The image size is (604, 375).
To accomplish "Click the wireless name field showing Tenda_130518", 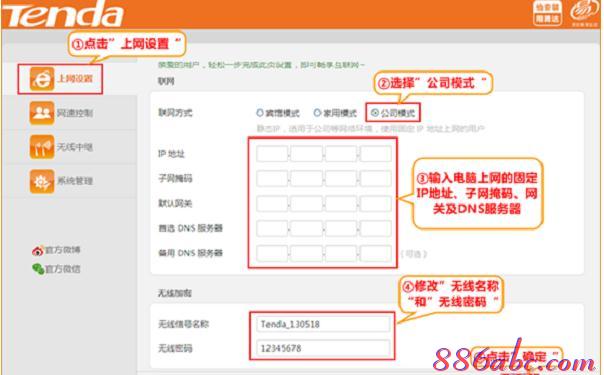I will [323, 324].
